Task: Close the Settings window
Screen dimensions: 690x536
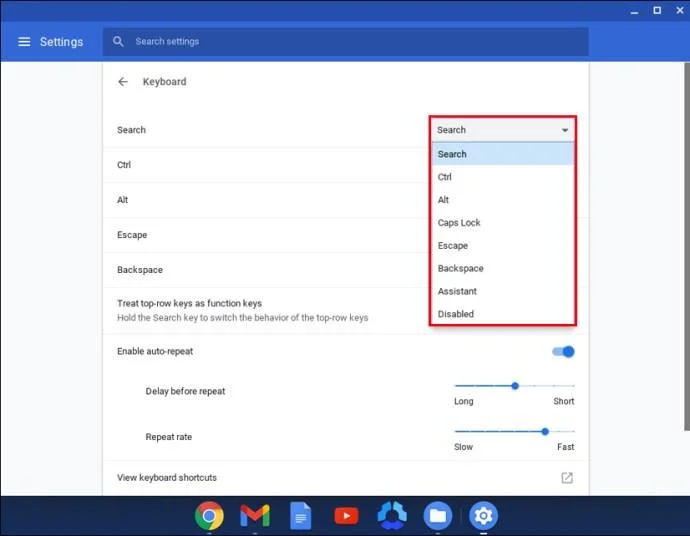Action: (680, 11)
